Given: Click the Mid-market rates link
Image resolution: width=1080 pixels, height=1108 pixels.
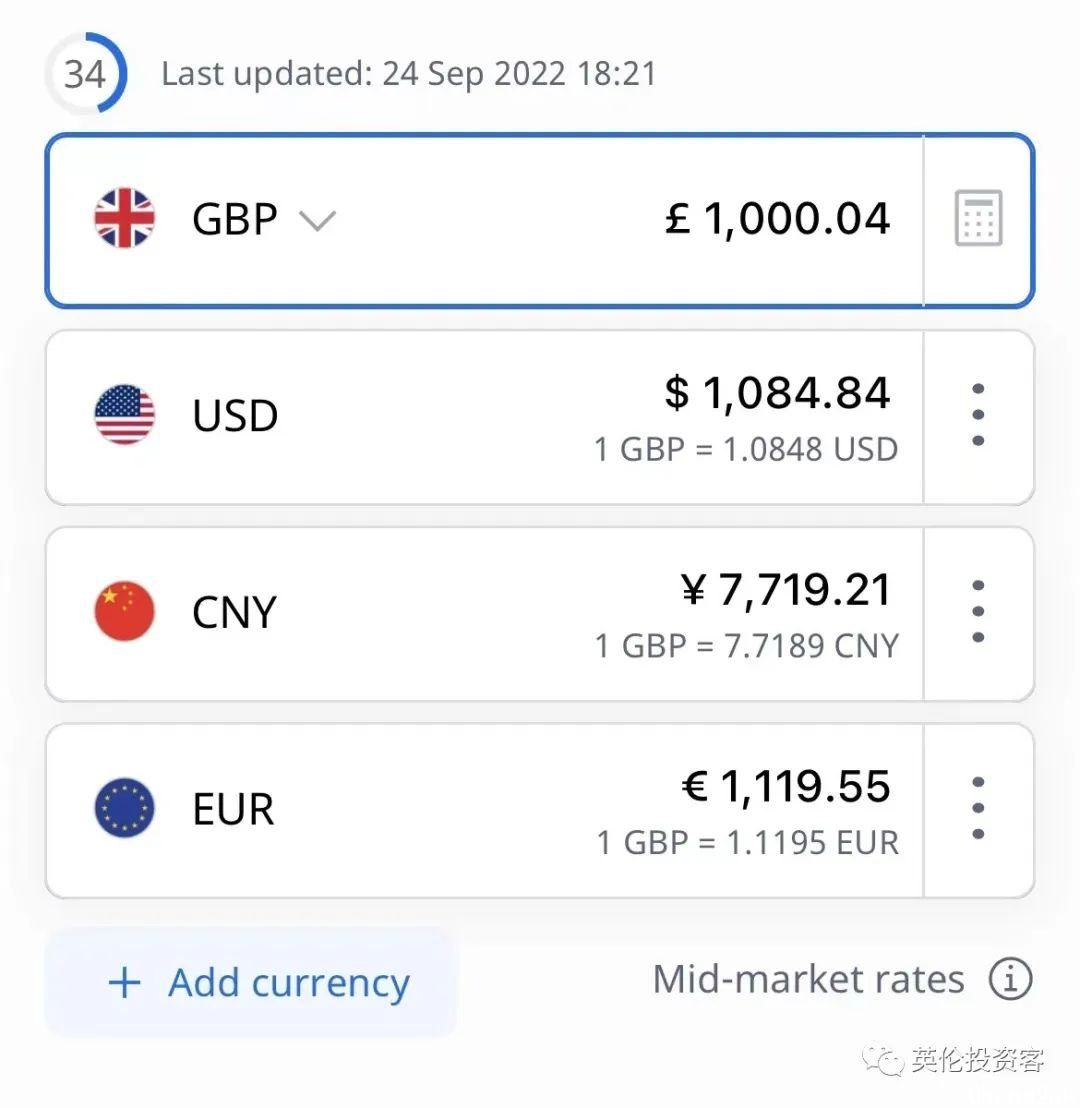Looking at the screenshot, I should coord(809,979).
